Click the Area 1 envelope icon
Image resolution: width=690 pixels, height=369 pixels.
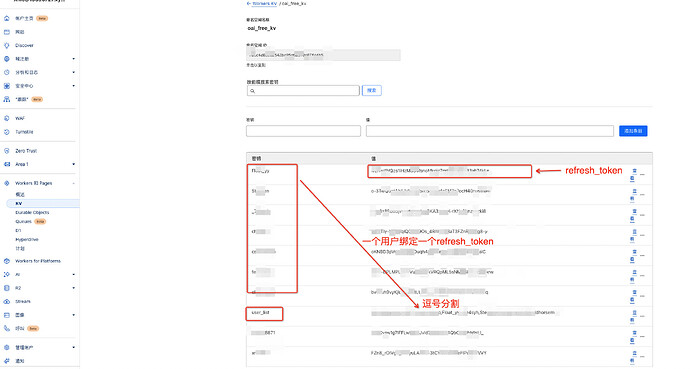coord(7,164)
